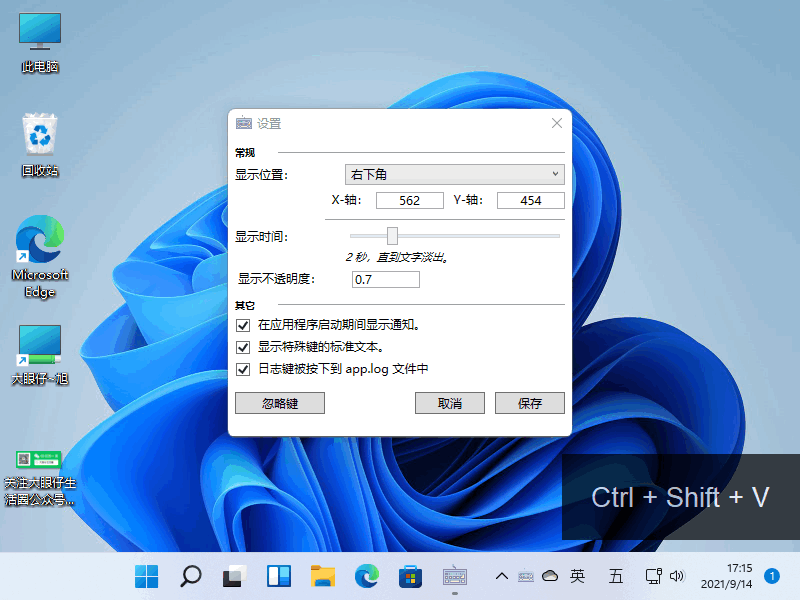Open the notification center badge
Image resolution: width=800 pixels, height=600 pixels.
click(772, 577)
